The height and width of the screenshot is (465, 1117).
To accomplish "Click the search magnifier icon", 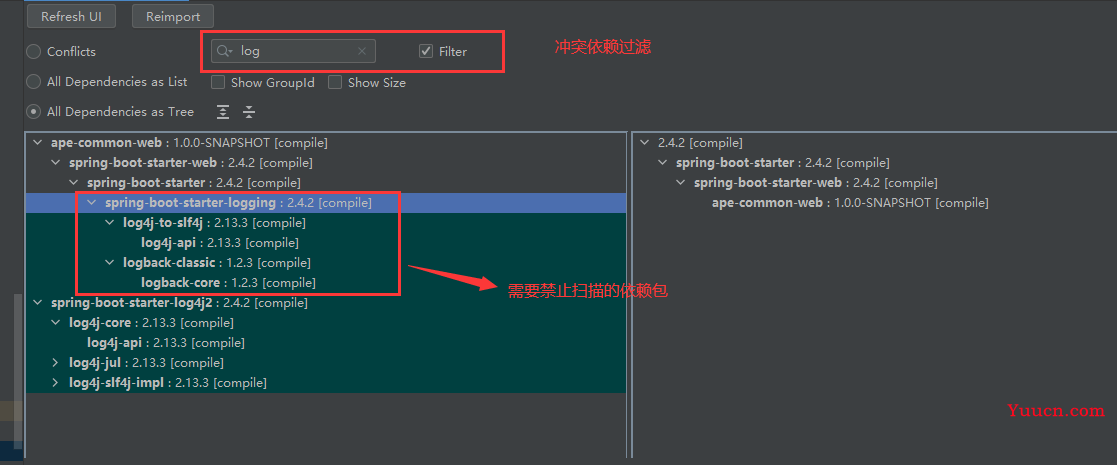I will coord(225,51).
